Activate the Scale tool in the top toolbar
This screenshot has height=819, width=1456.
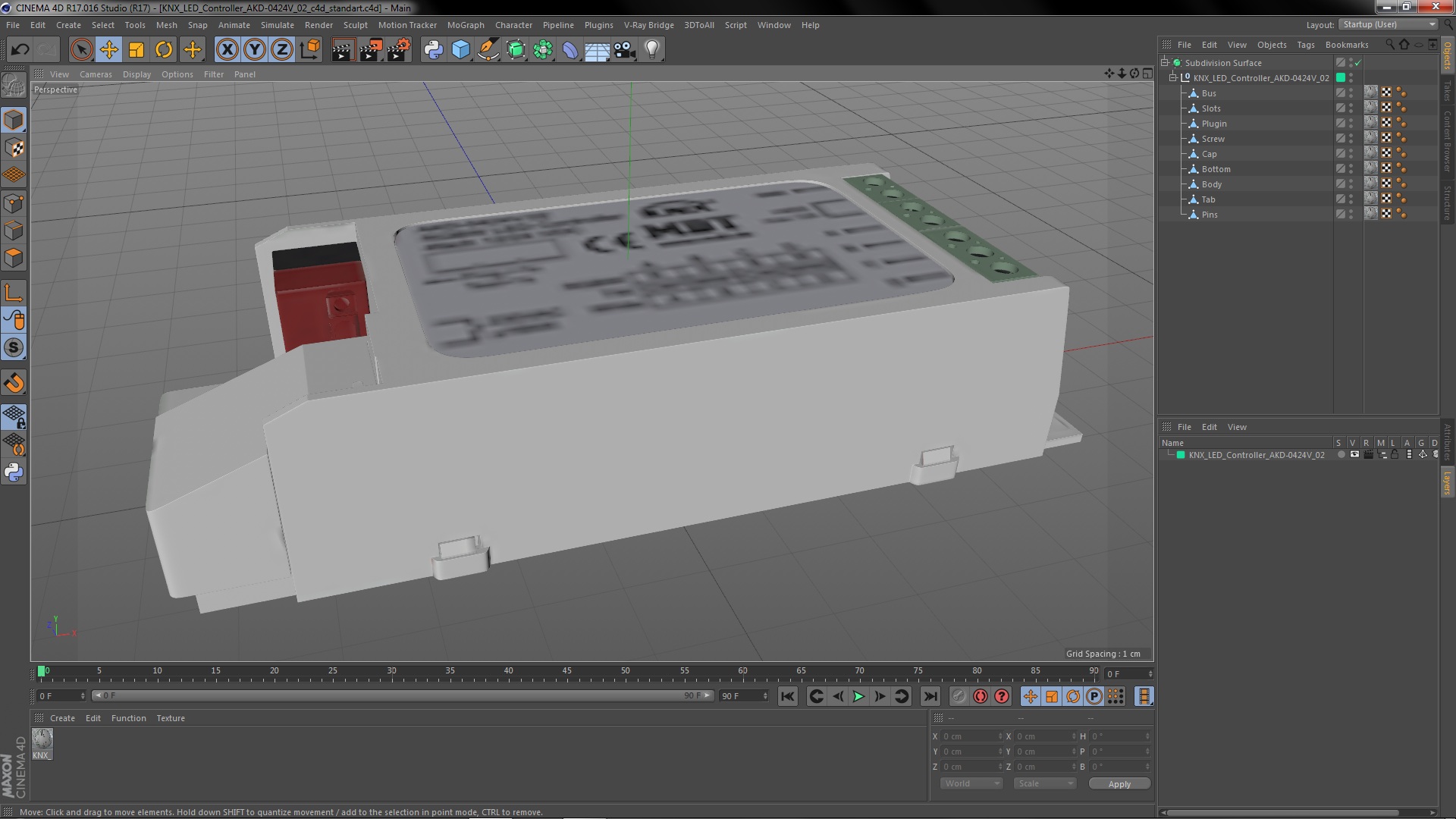click(136, 50)
